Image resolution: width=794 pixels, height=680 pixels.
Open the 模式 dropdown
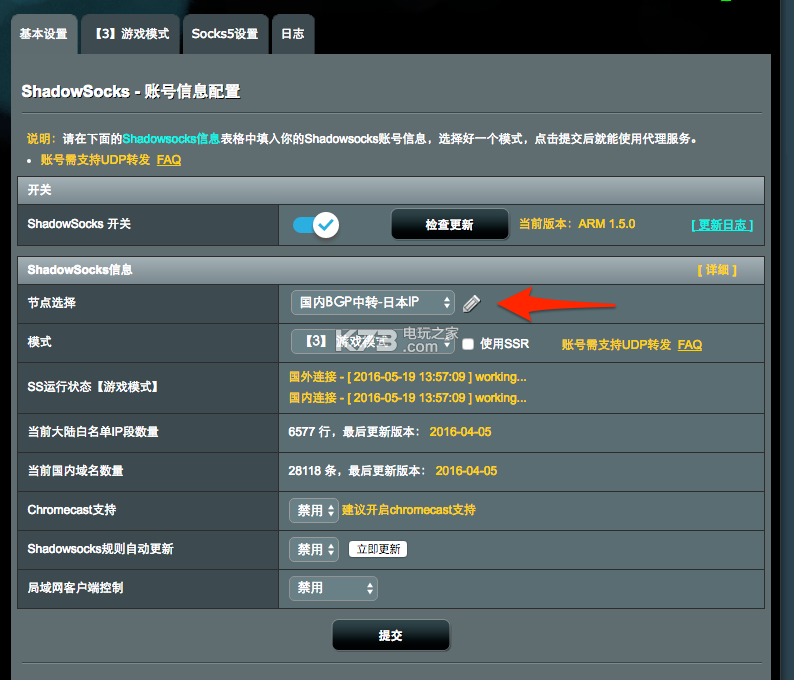coord(373,342)
